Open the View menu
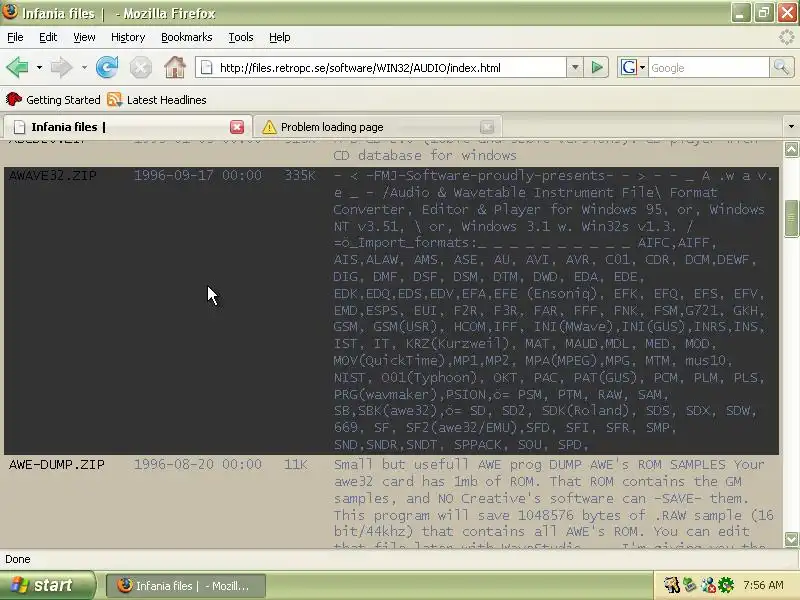The height and width of the screenshot is (600, 800). pyautogui.click(x=84, y=37)
